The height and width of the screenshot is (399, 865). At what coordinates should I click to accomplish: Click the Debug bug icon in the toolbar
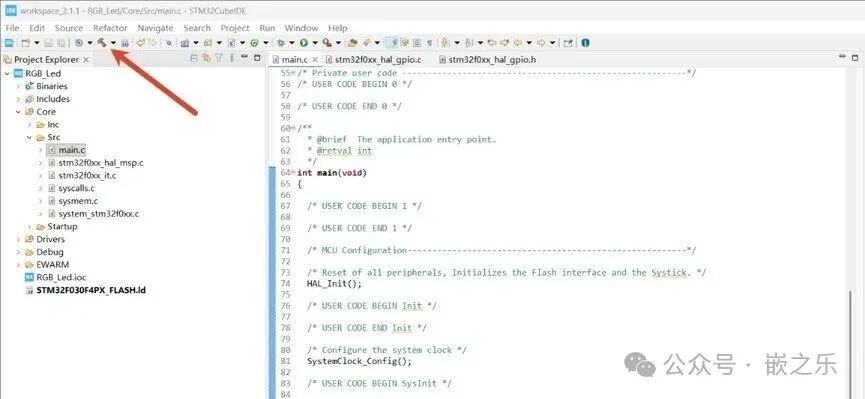[x=280, y=42]
